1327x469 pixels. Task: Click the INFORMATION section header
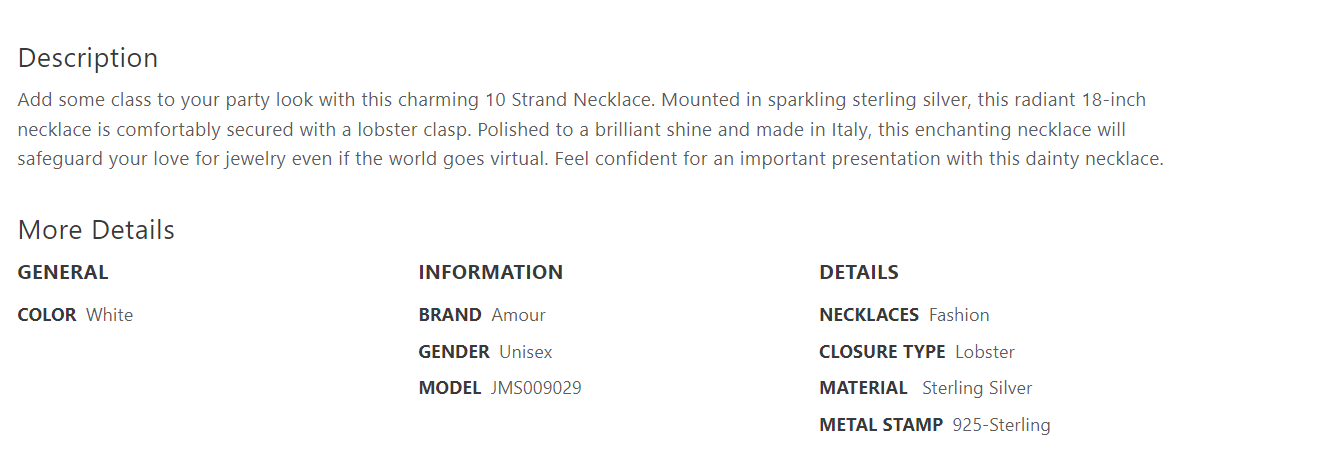(x=490, y=272)
